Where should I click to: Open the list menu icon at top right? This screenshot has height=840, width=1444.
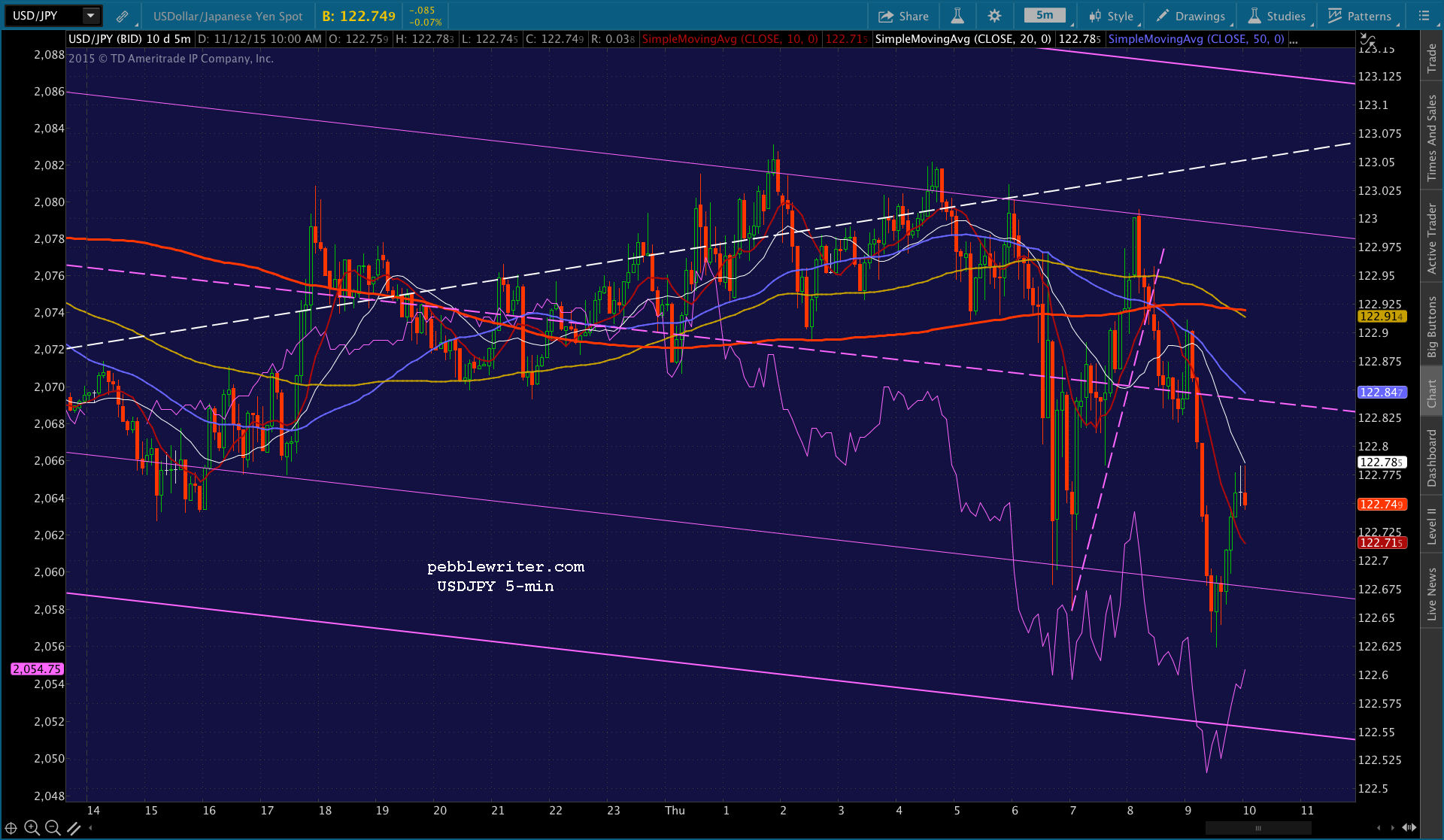[1424, 16]
